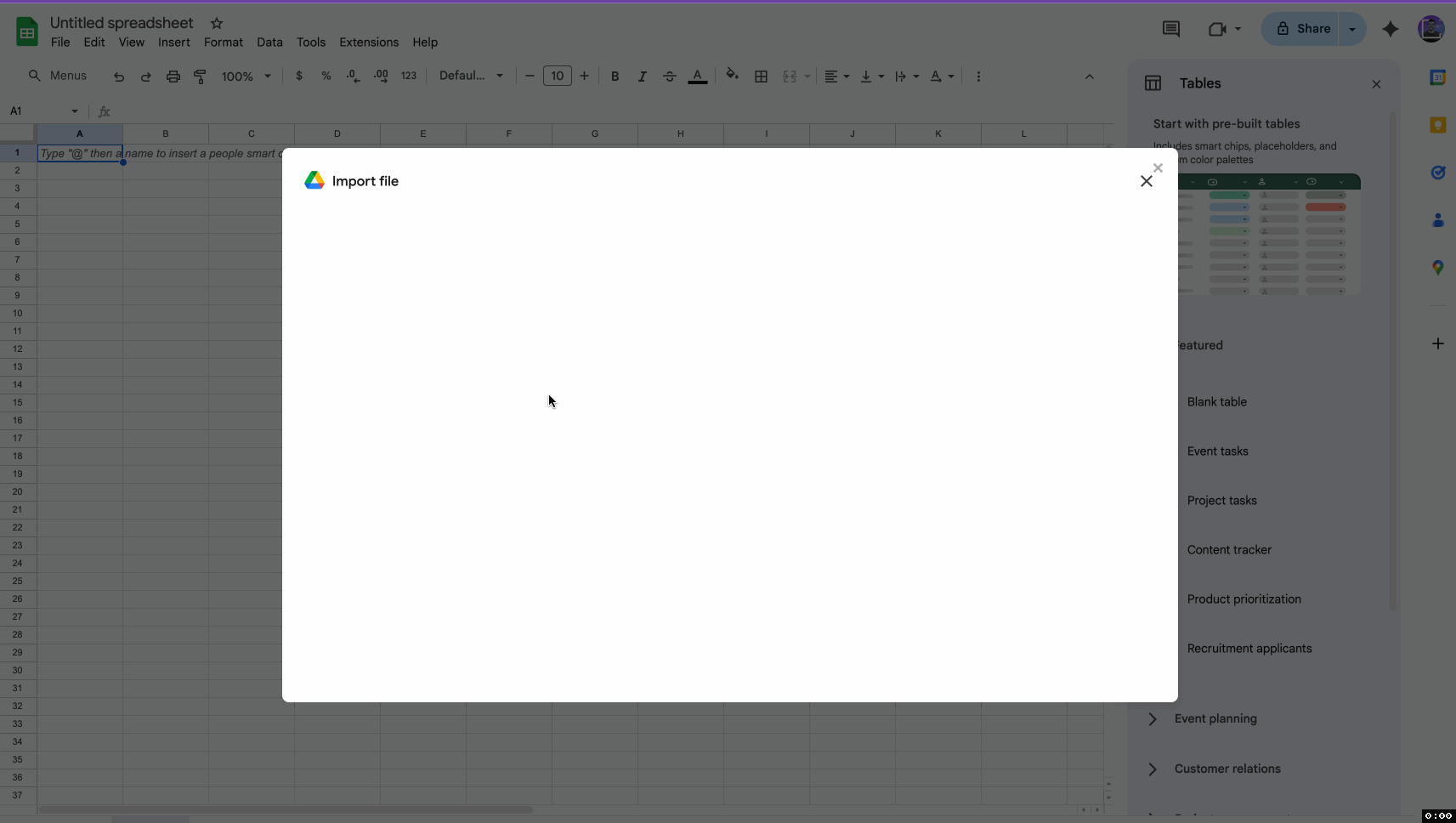Open the zoom level dropdown
The height and width of the screenshot is (823, 1456).
click(246, 76)
